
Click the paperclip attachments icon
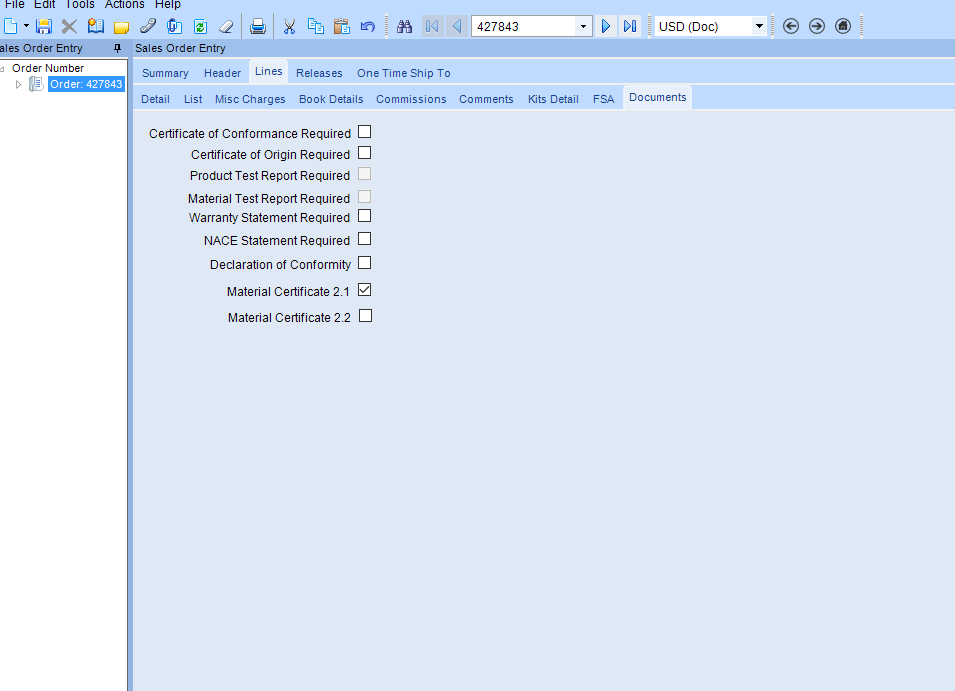pos(174,26)
